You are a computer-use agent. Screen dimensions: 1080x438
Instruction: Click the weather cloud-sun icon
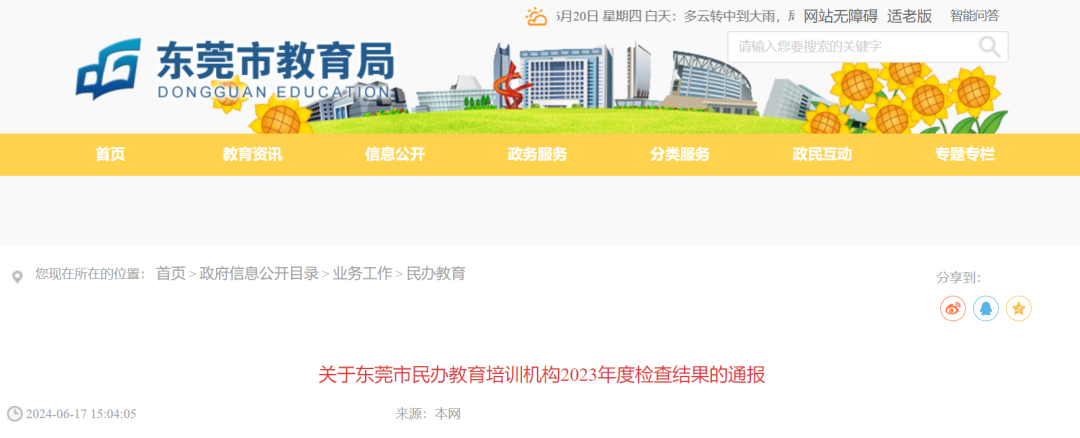536,17
